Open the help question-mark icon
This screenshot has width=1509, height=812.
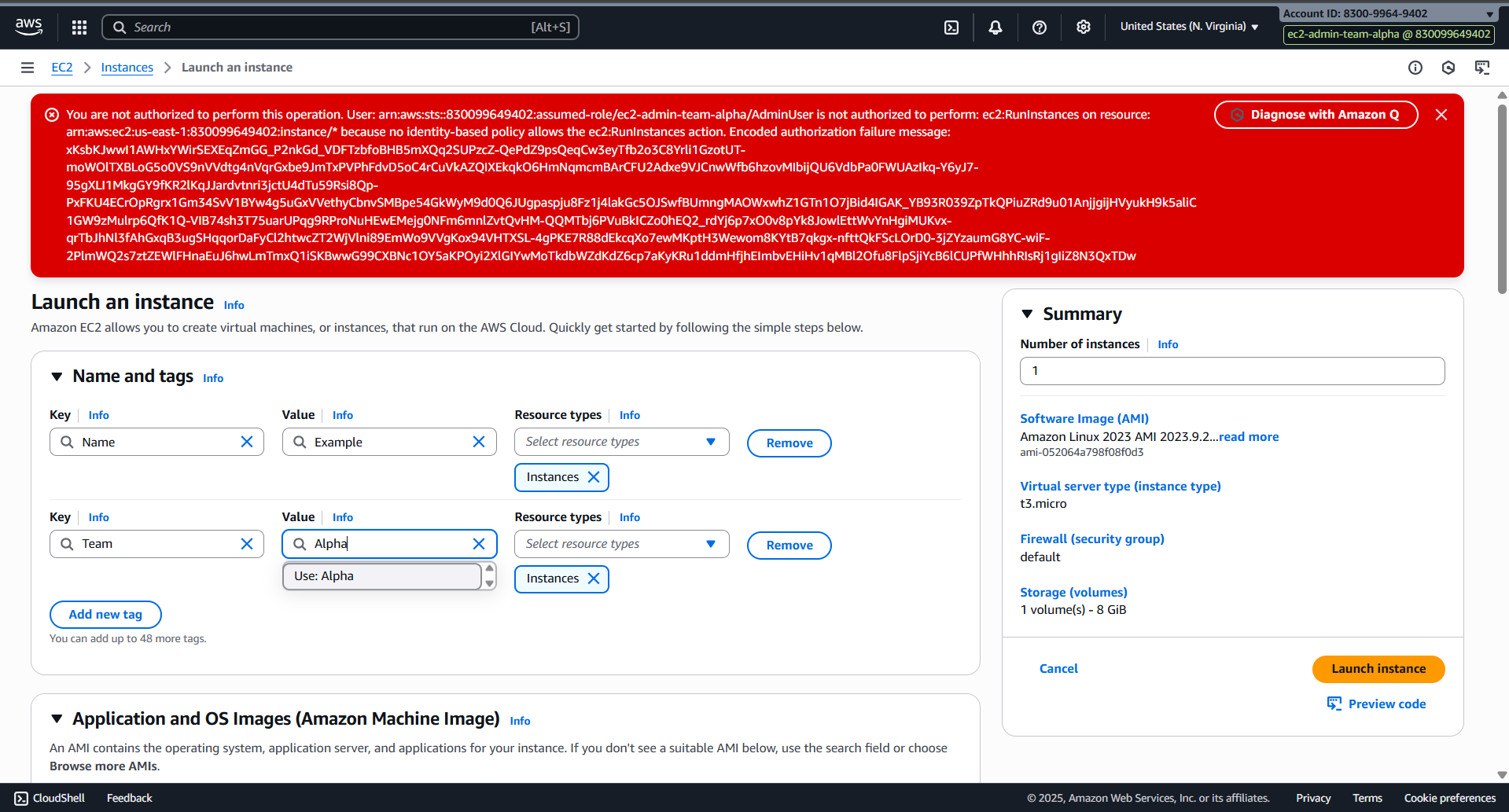pyautogui.click(x=1040, y=27)
